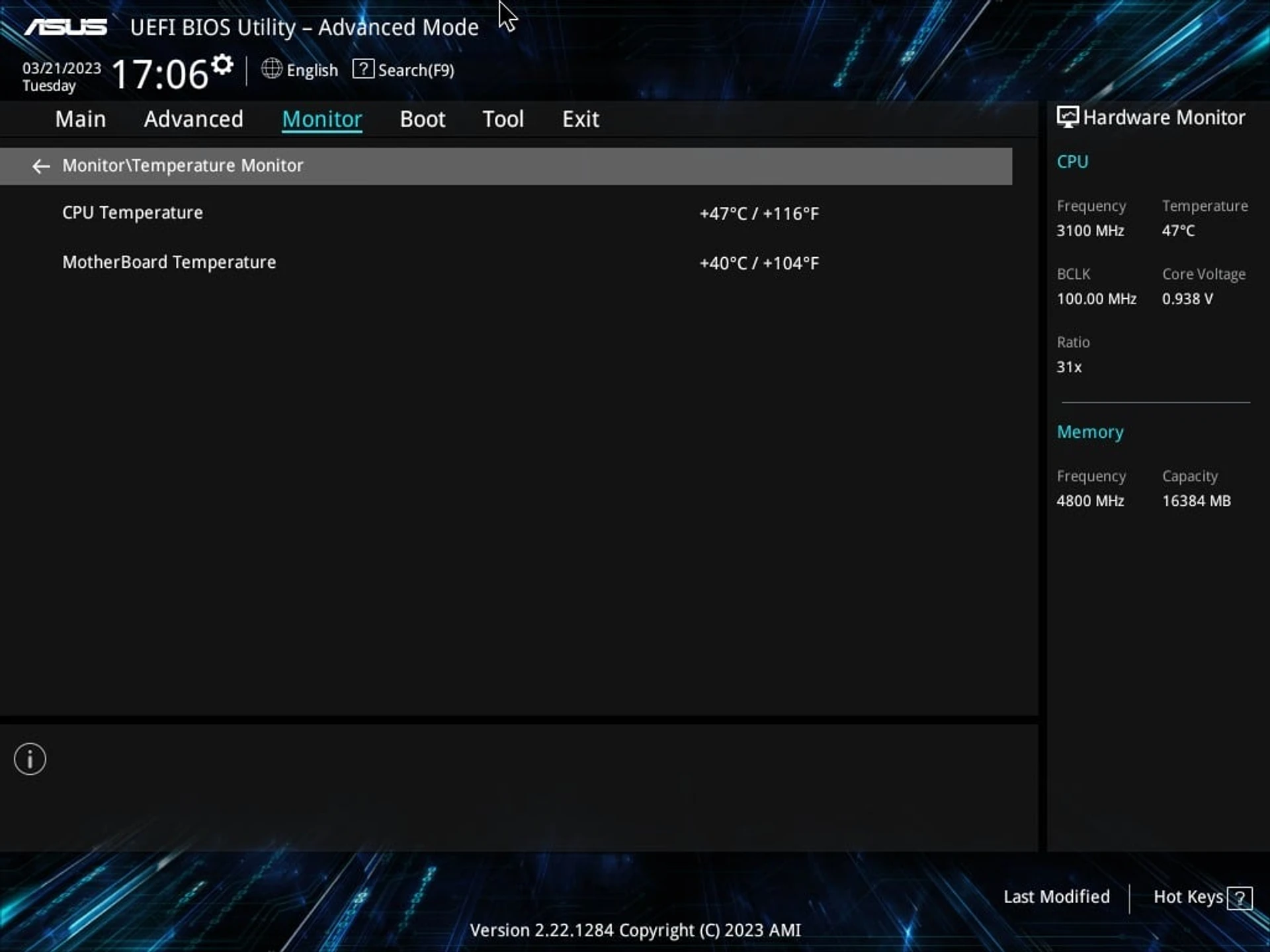Click the 16384 MB capacity value
The image size is (1270, 952).
tap(1197, 501)
